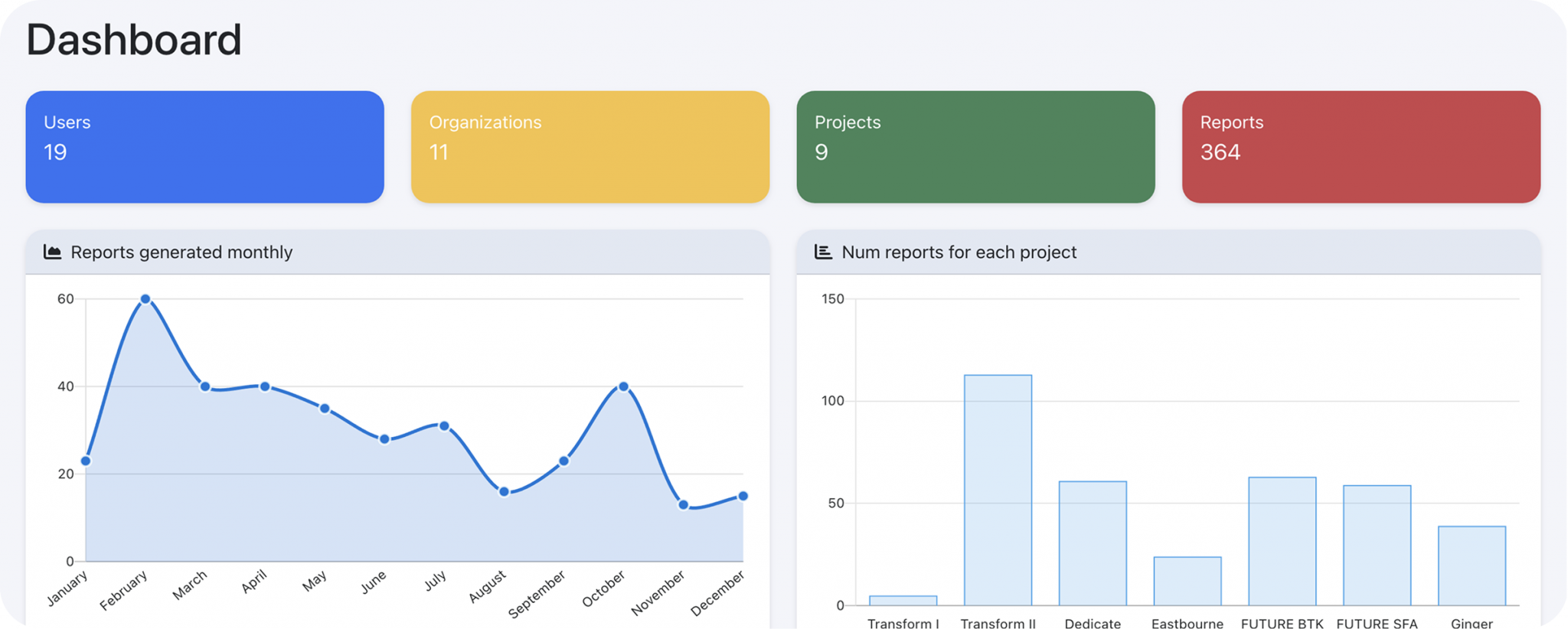This screenshot has height=629, width=1568.
Task: Click the Transform II bar in project chart
Action: click(x=998, y=490)
